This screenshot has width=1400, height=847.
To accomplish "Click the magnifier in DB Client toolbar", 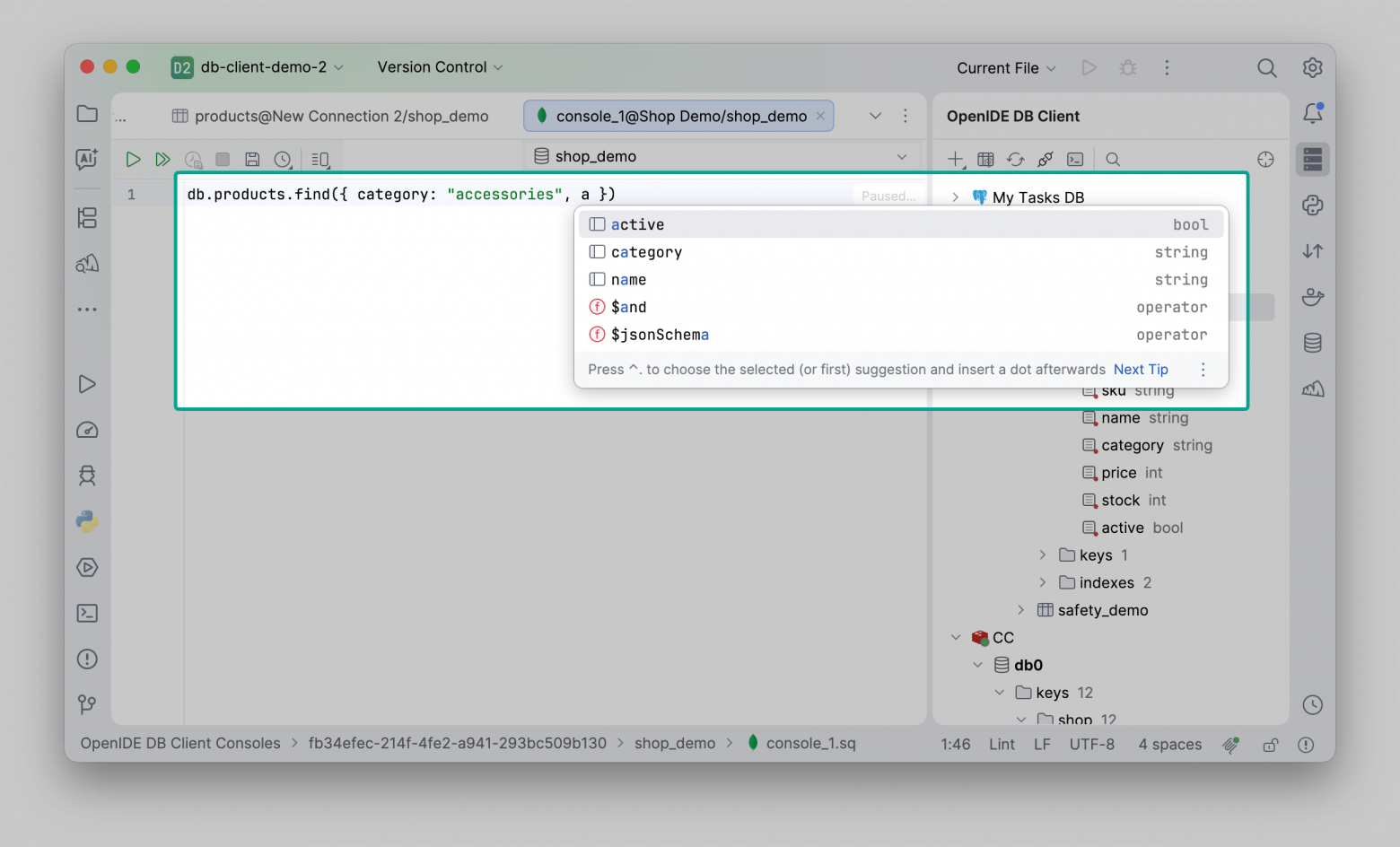I will point(1113,159).
